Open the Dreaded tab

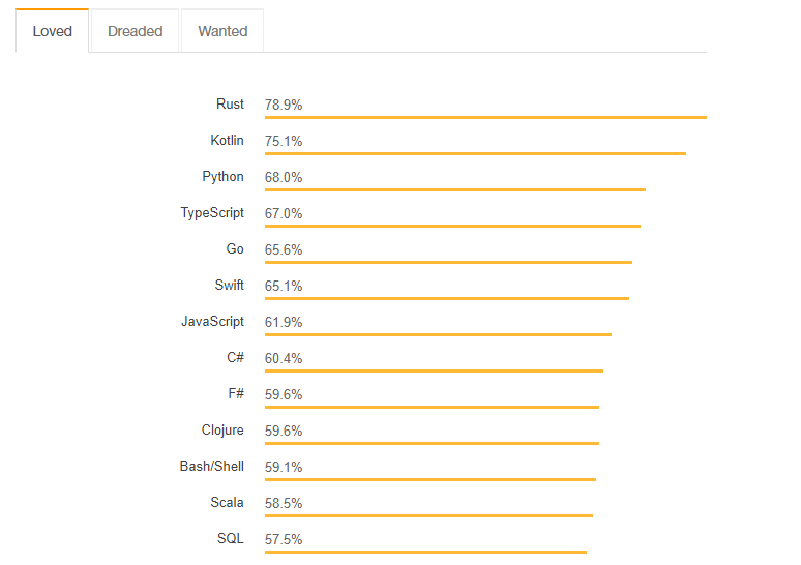(x=135, y=31)
